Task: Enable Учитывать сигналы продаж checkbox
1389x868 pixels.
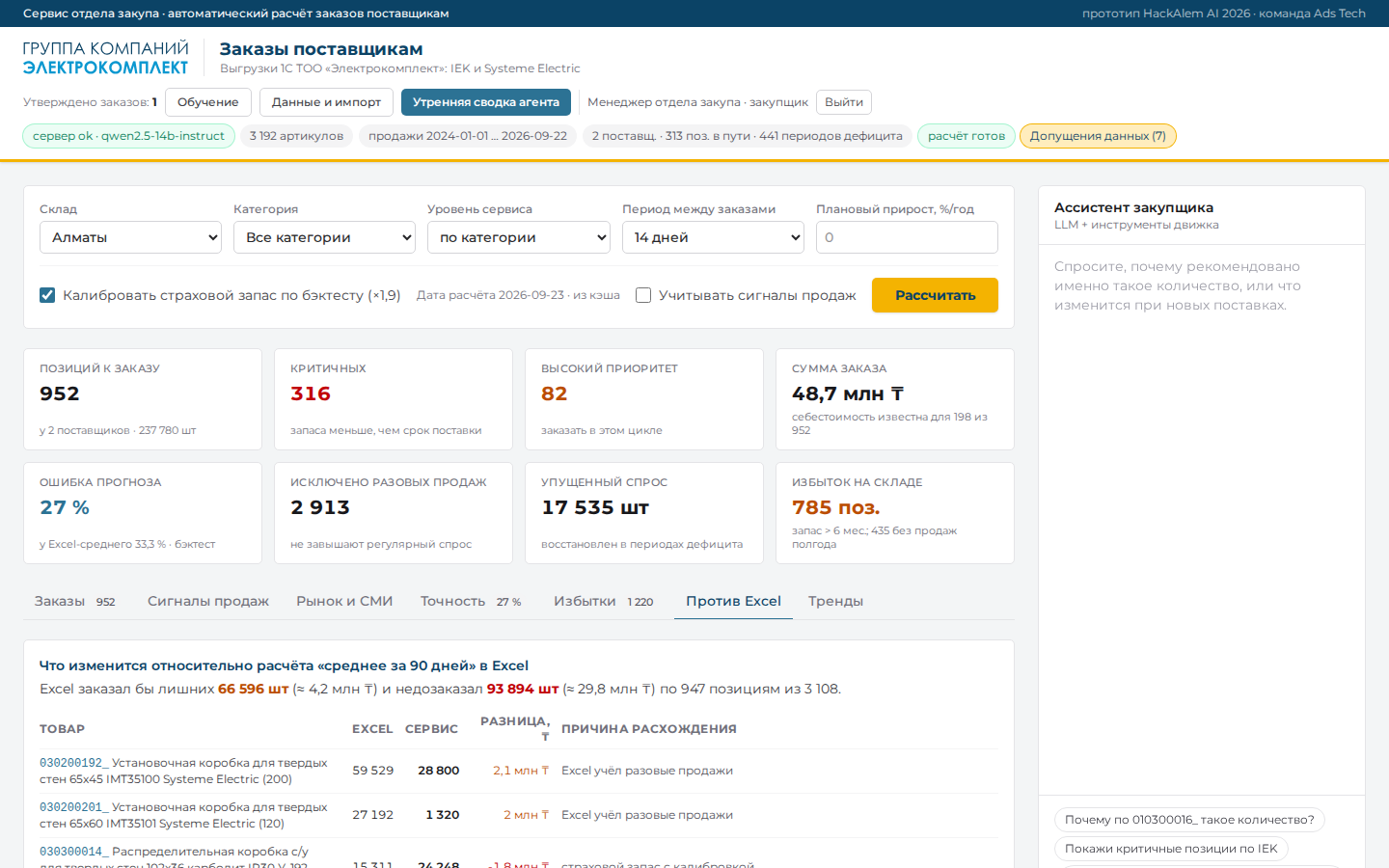Action: [x=643, y=295]
